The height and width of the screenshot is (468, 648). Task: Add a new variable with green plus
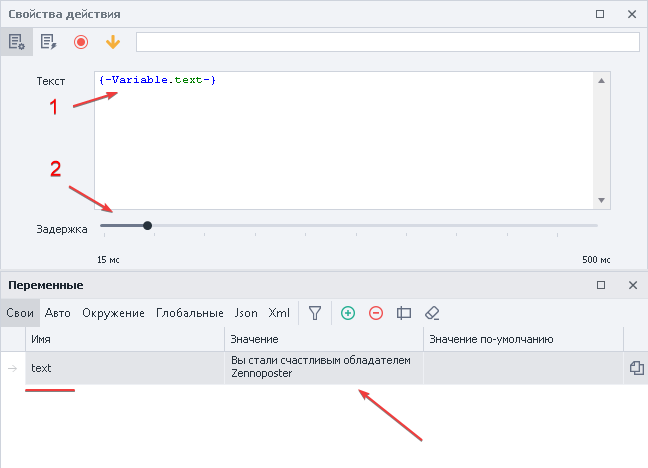(x=348, y=313)
